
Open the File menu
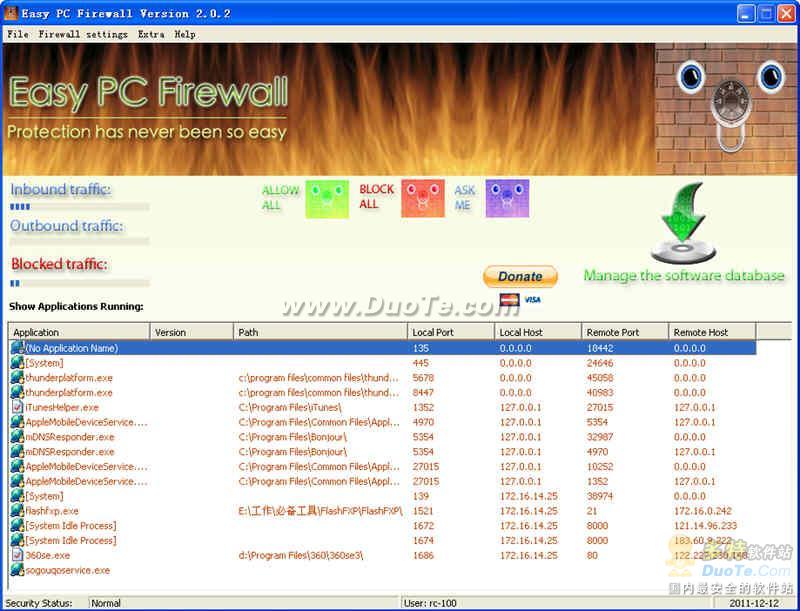click(x=18, y=34)
